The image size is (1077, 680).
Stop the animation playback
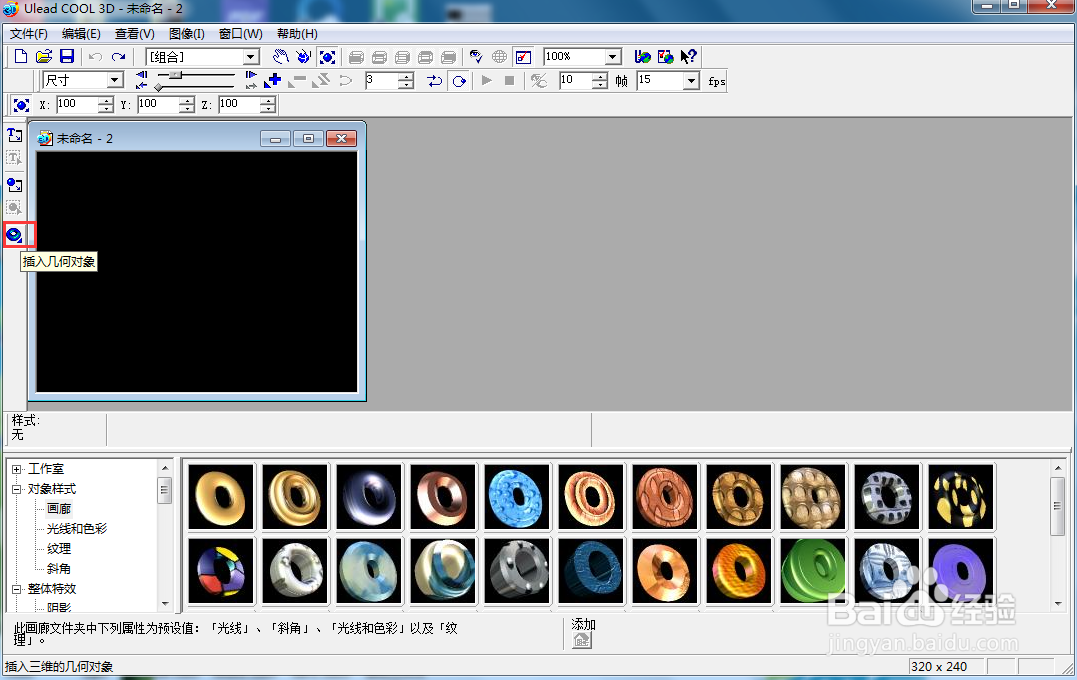(509, 80)
